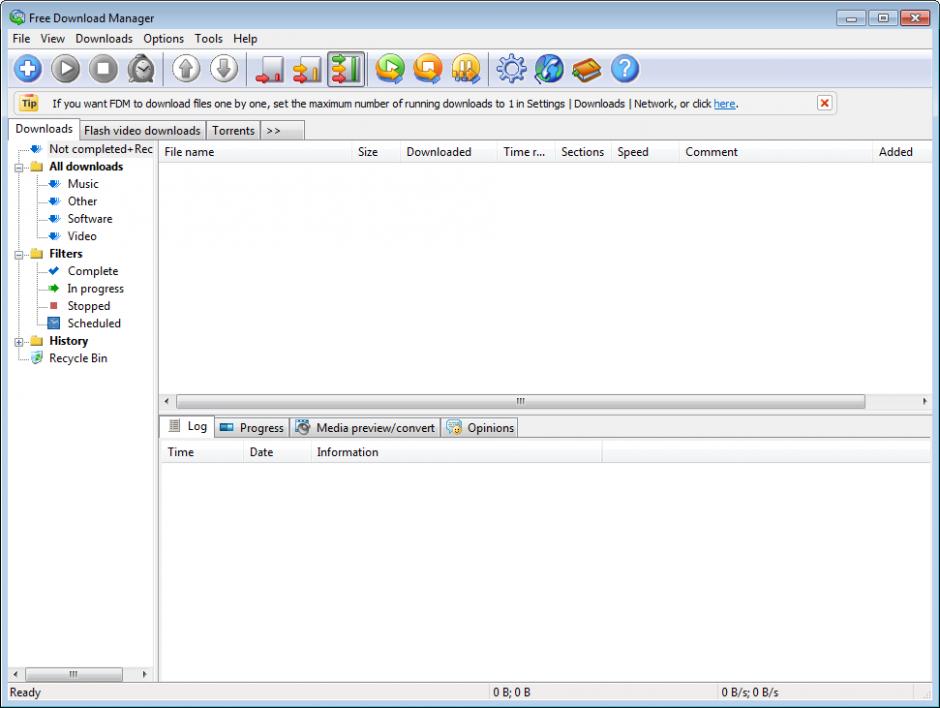Close the tip bar with red X
This screenshot has width=940, height=708.
(x=824, y=103)
